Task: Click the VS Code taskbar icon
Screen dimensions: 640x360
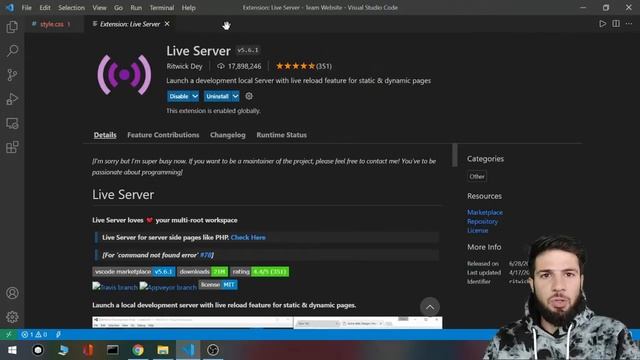Action: tap(188, 350)
